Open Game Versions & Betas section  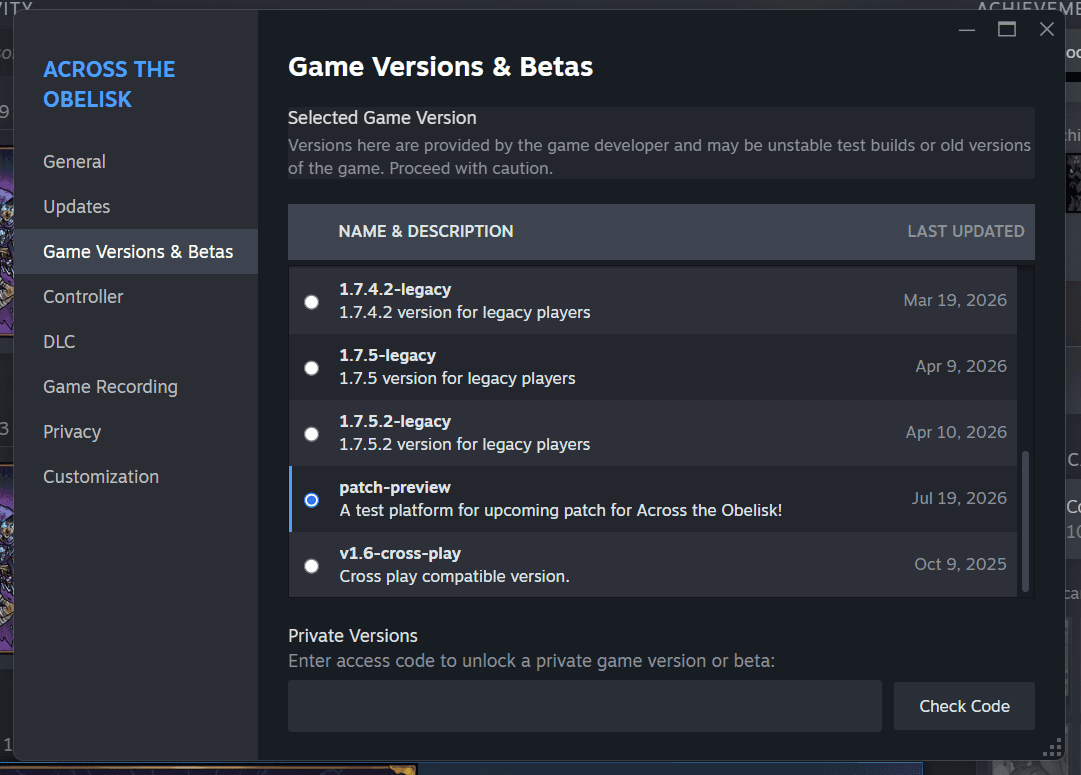(138, 252)
